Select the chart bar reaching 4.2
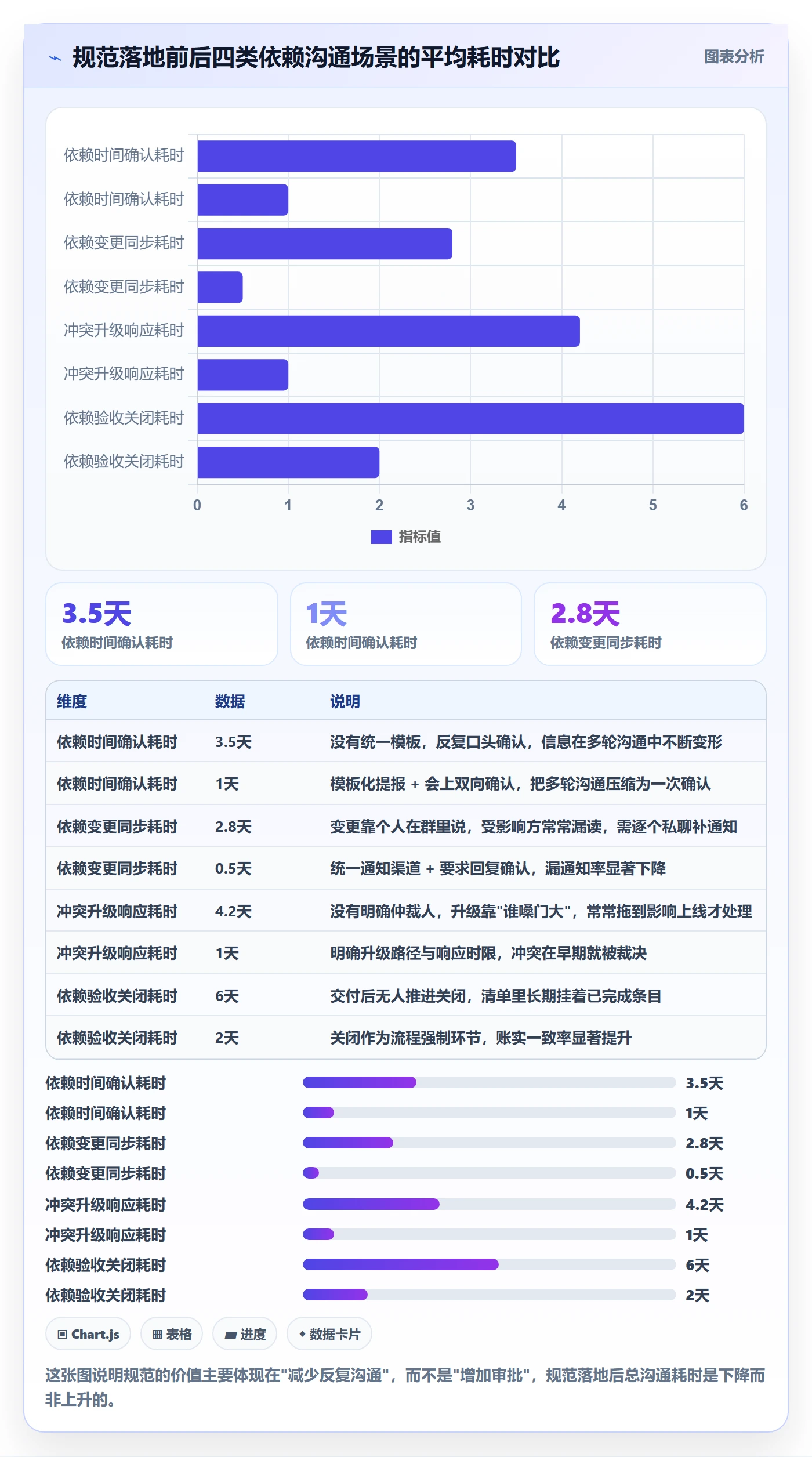The image size is (812, 1457). click(x=389, y=331)
